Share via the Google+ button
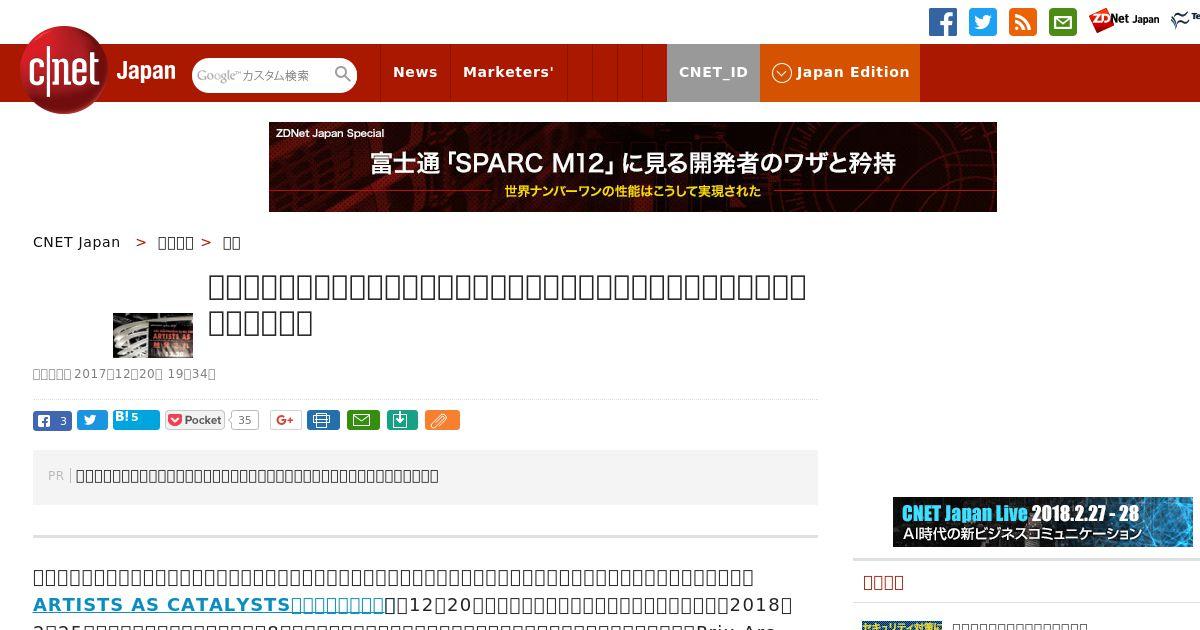 pyautogui.click(x=285, y=420)
